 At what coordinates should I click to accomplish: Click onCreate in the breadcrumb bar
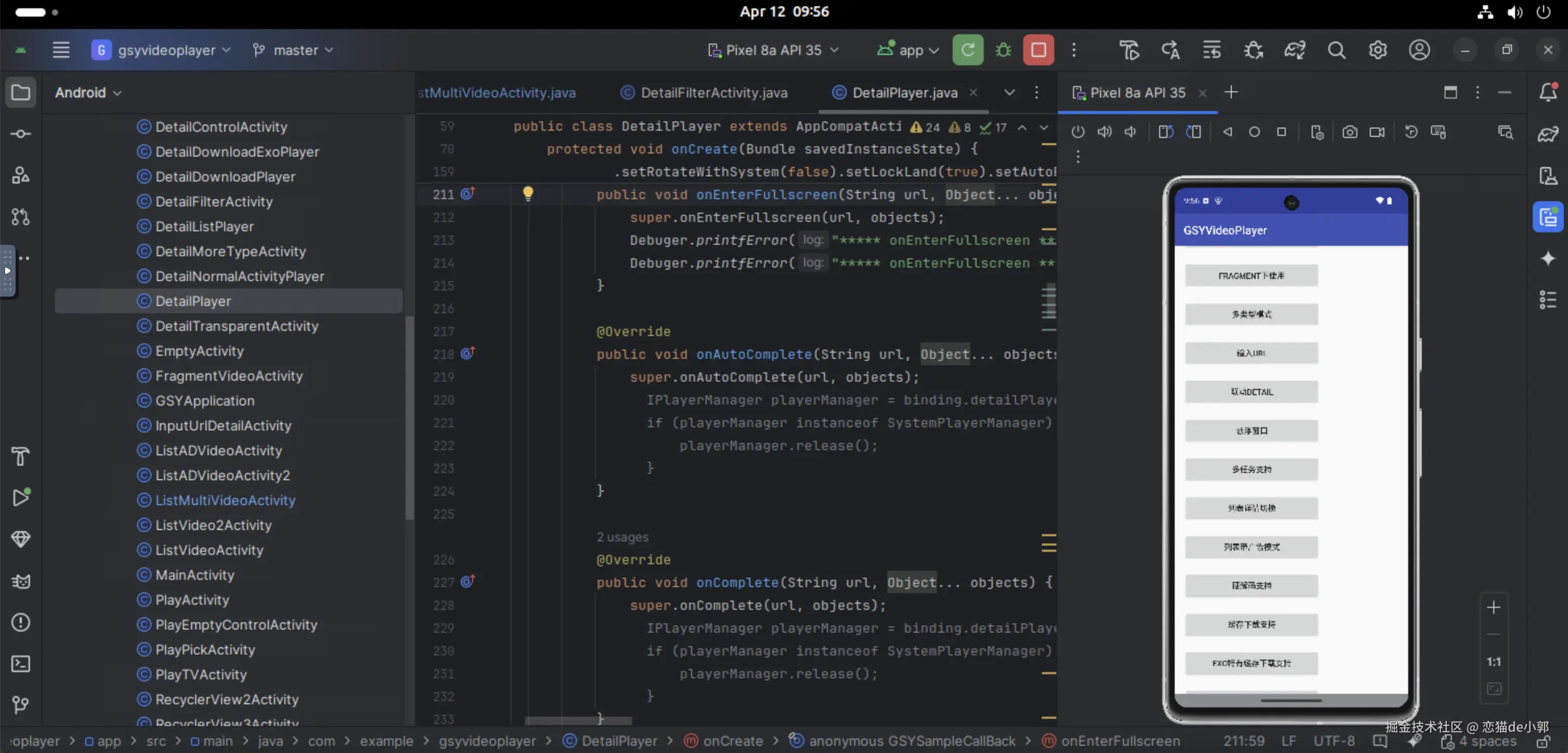(x=732, y=741)
